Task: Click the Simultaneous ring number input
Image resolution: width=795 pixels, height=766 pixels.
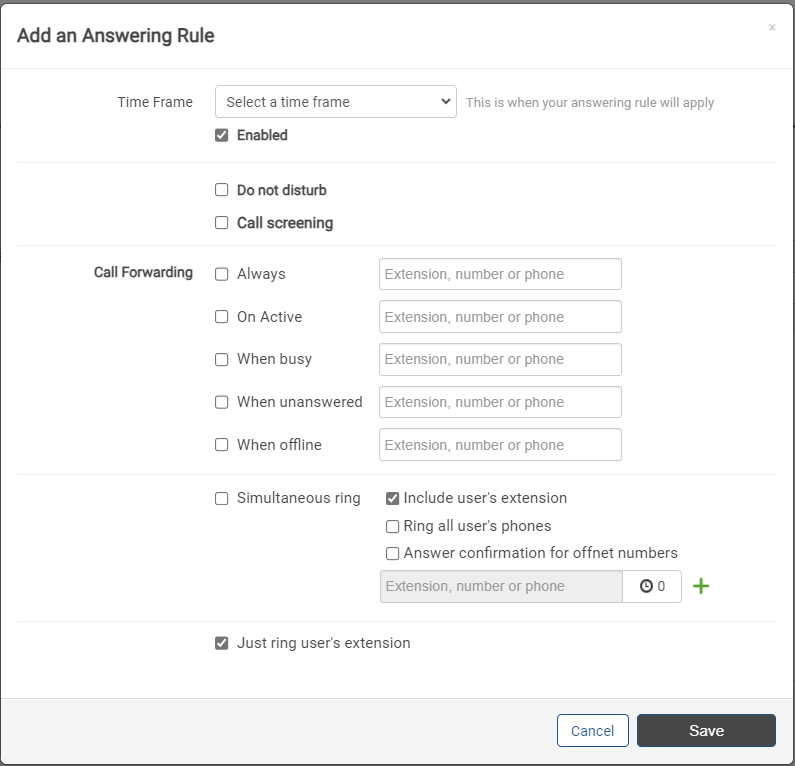Action: [501, 587]
